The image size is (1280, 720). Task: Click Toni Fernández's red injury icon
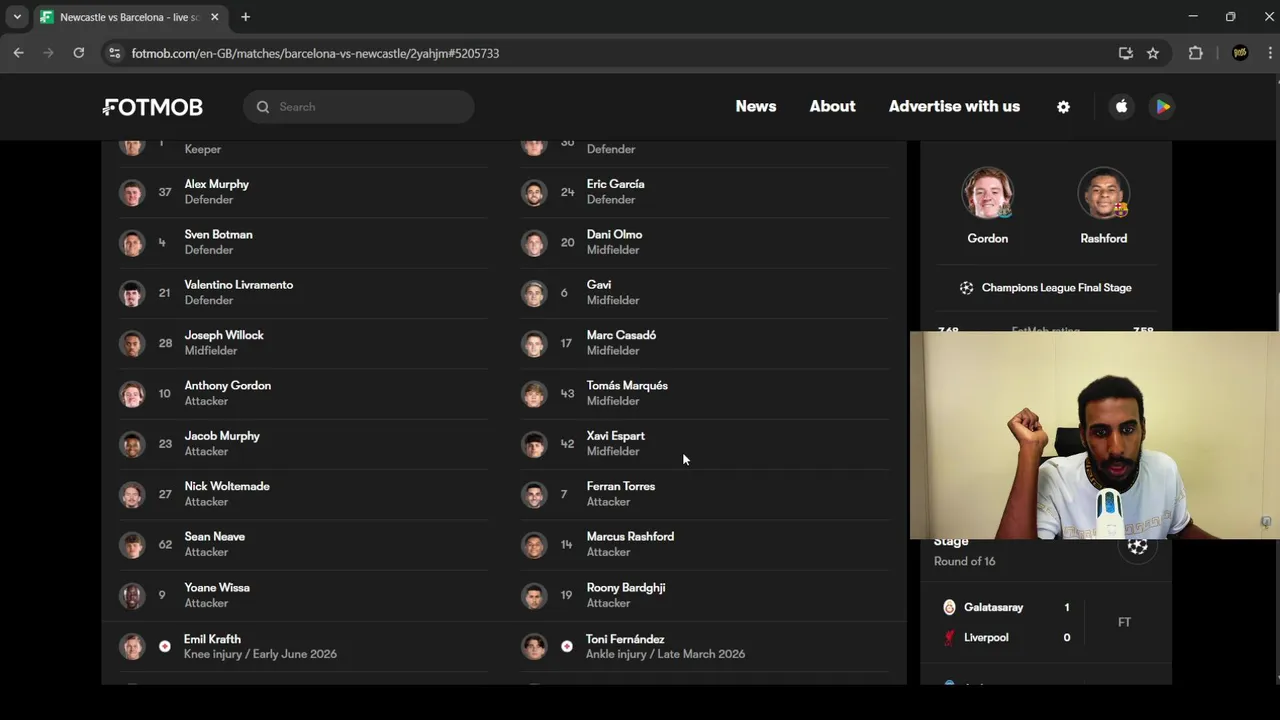(567, 646)
